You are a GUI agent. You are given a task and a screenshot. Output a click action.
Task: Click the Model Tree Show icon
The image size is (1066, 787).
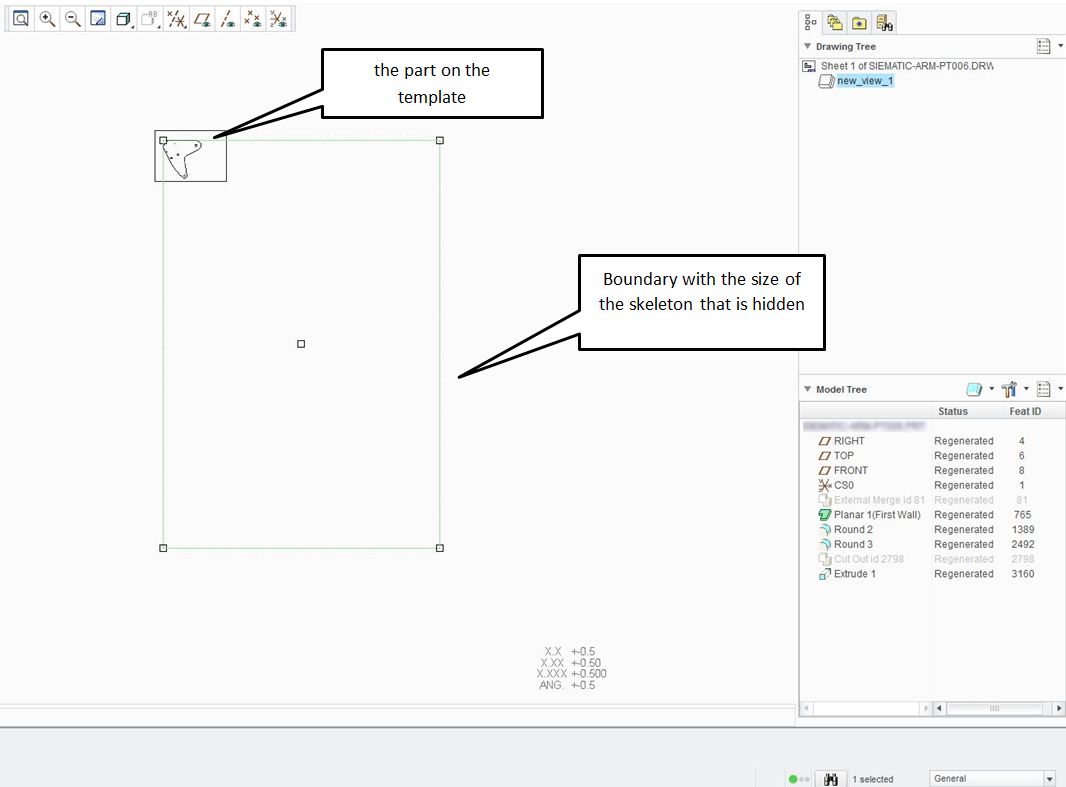[x=974, y=389]
